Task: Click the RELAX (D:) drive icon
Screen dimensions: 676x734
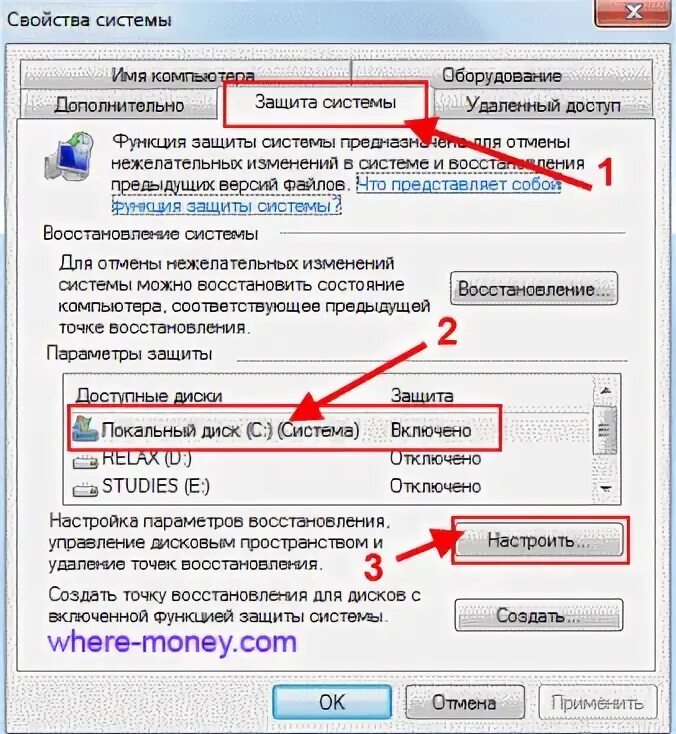Action: pyautogui.click(x=85, y=462)
